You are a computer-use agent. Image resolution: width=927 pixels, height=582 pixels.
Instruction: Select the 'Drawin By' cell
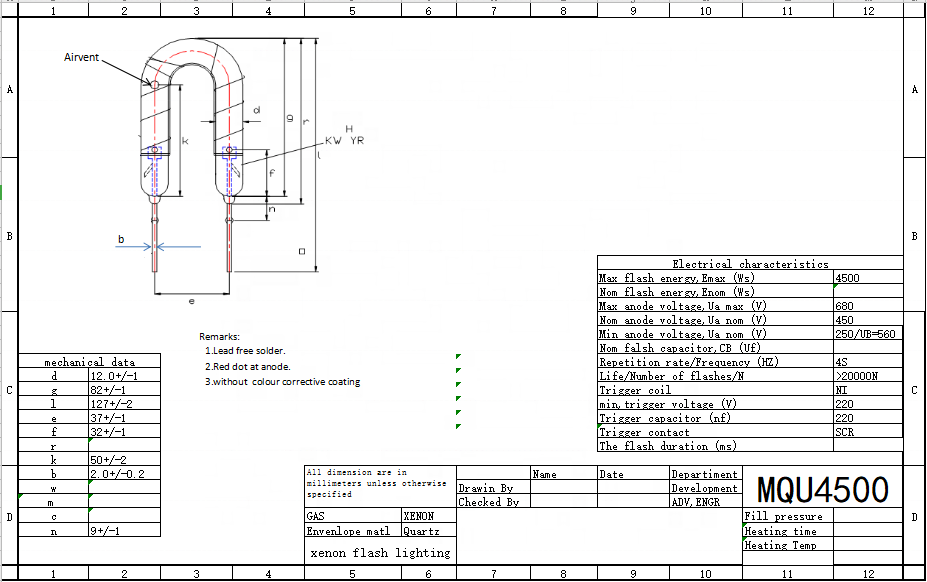(494, 487)
